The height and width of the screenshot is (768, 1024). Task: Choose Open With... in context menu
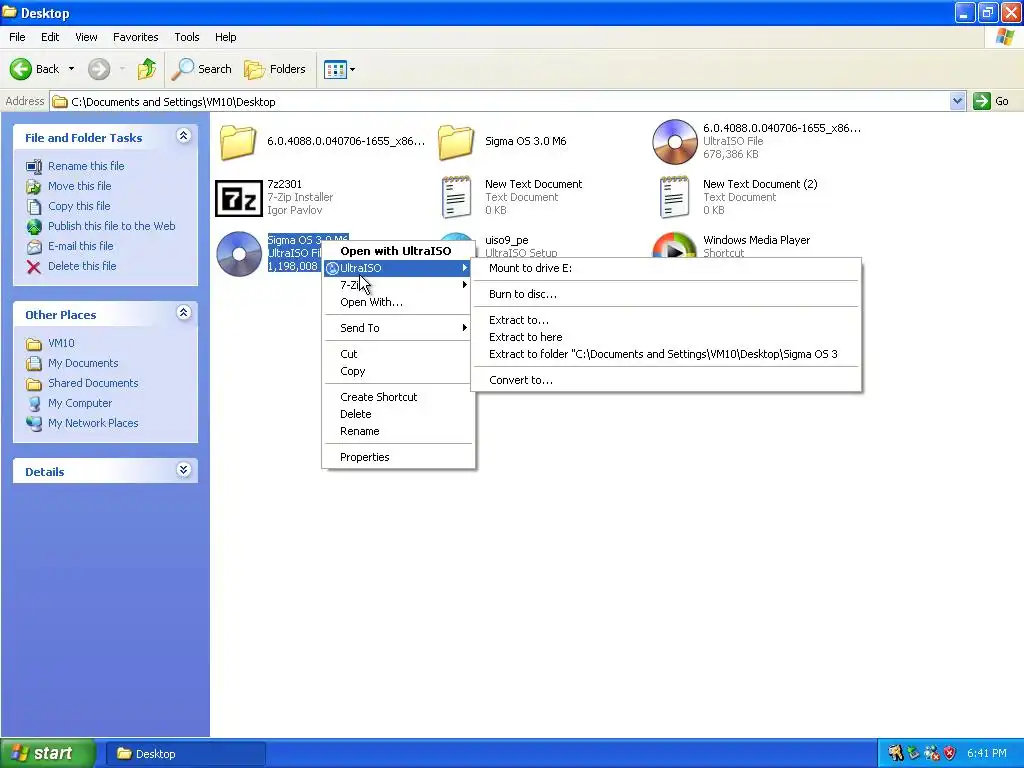coord(398,302)
